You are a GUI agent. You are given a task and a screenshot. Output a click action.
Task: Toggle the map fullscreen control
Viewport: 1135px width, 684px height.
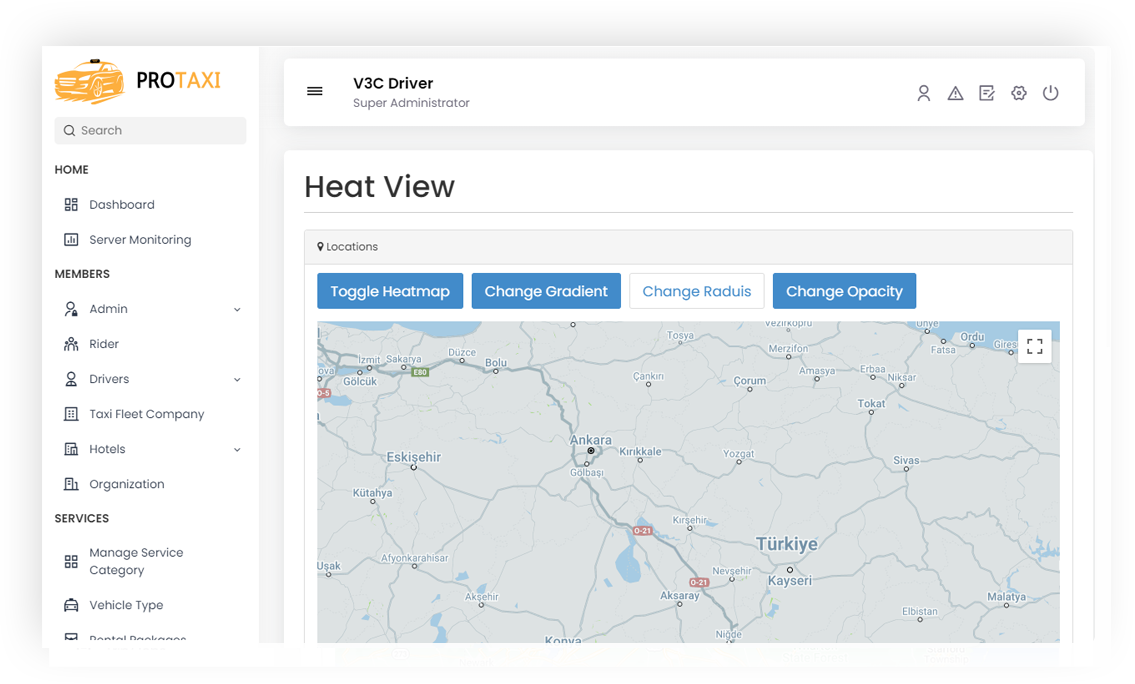pos(1035,346)
